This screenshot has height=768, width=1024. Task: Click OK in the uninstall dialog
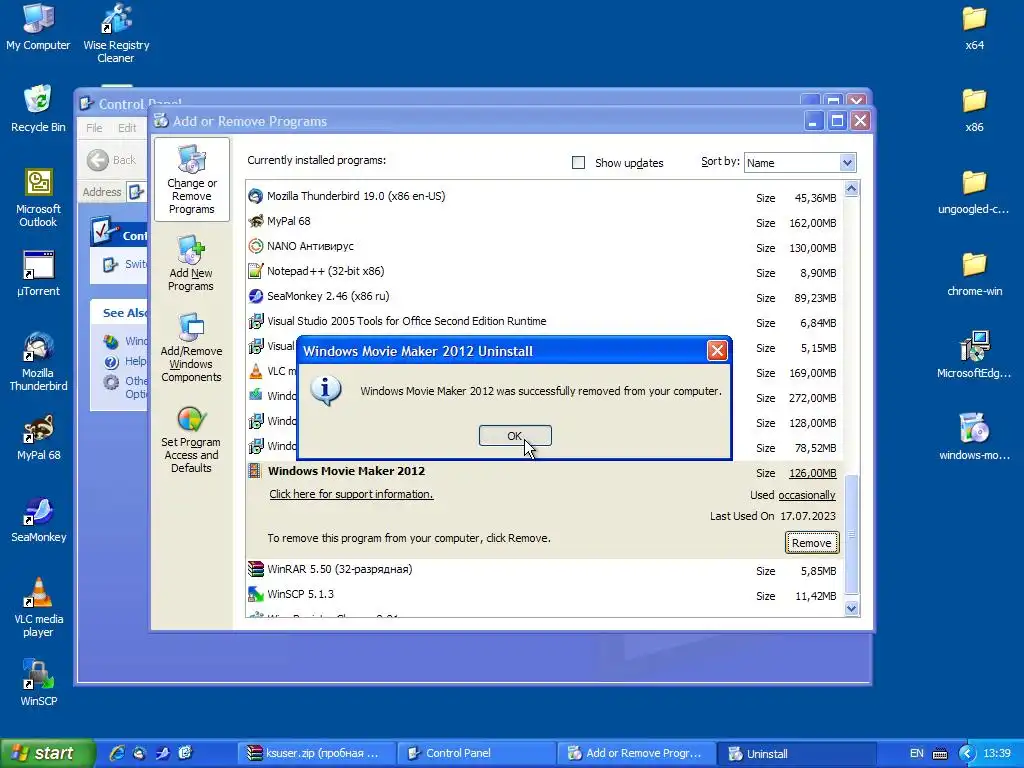[x=515, y=436]
